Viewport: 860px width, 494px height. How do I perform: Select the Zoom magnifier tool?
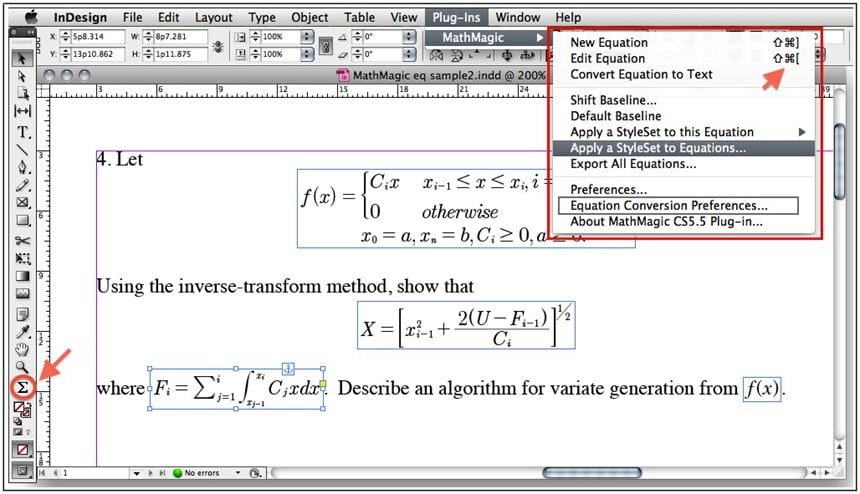(x=22, y=367)
